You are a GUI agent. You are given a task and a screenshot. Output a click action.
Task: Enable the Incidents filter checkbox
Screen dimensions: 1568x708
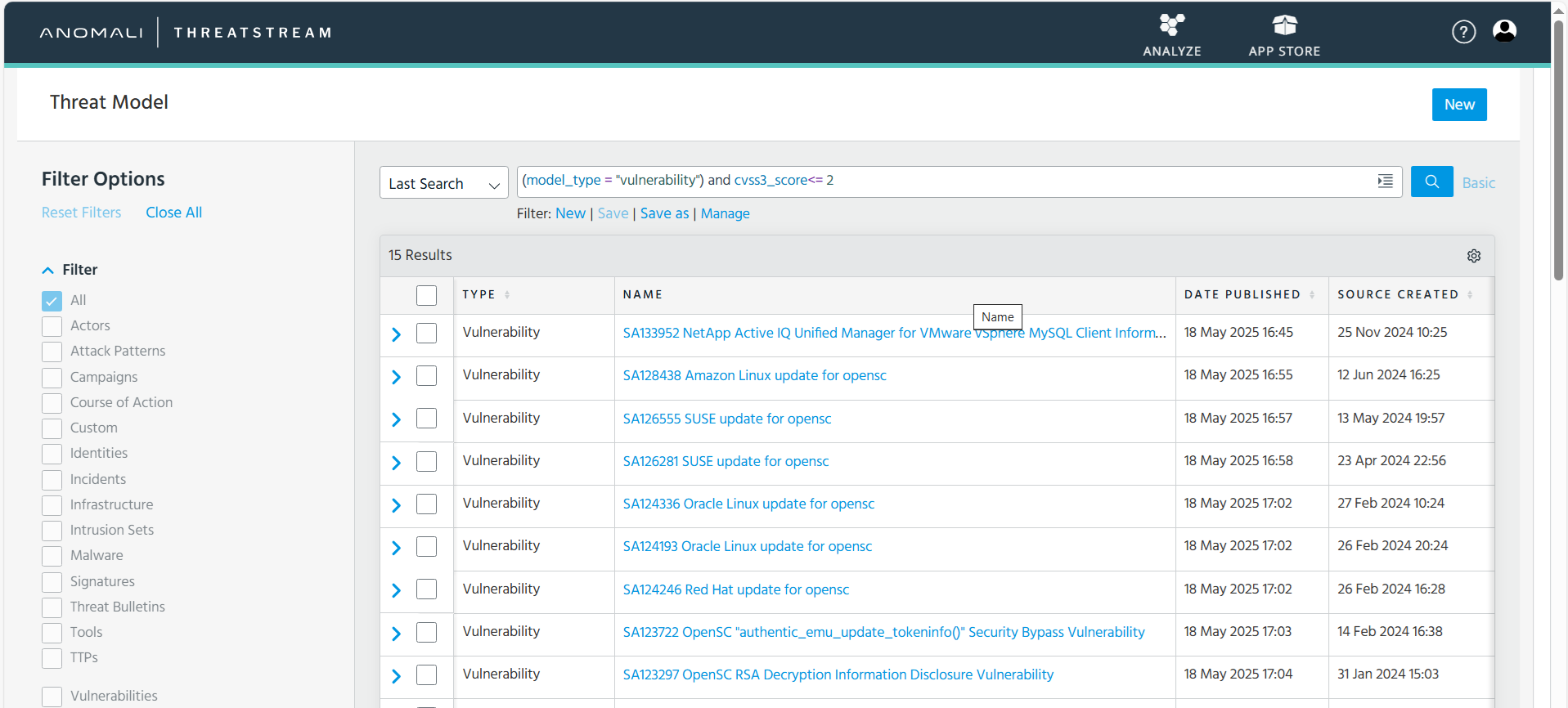point(52,480)
